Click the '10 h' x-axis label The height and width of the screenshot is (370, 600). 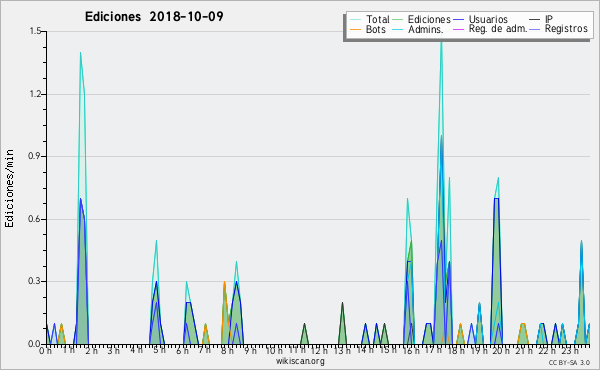274,351
